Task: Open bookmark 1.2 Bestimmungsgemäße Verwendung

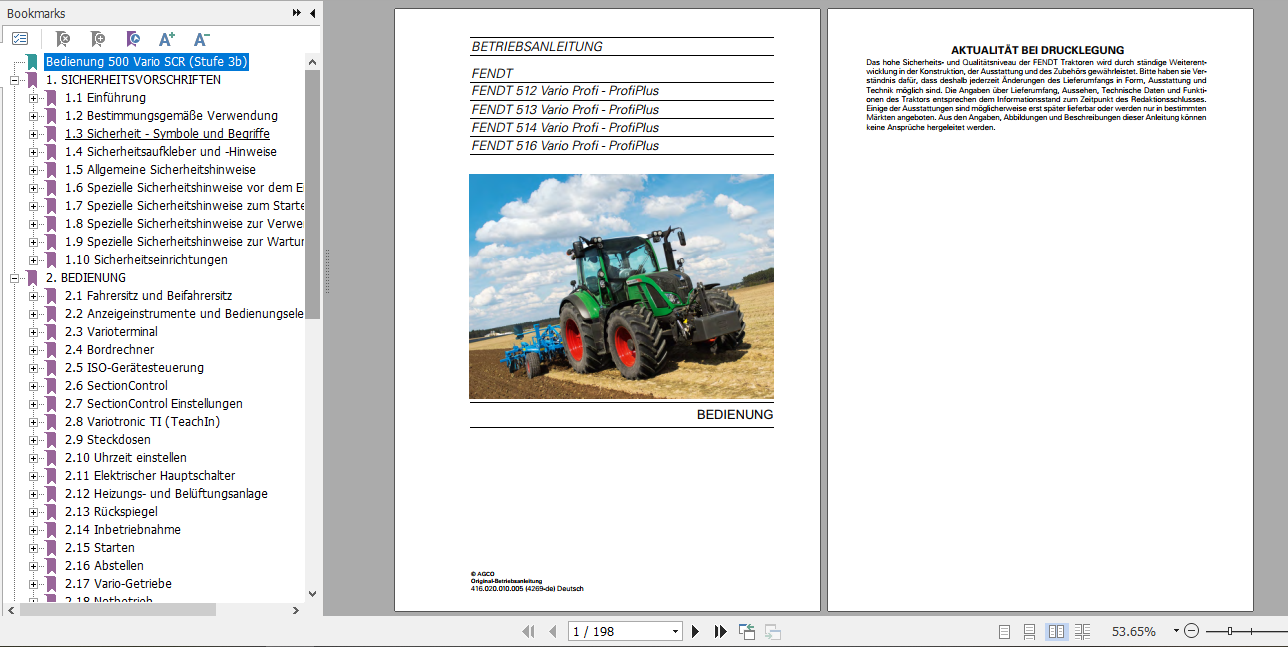Action: pos(172,116)
